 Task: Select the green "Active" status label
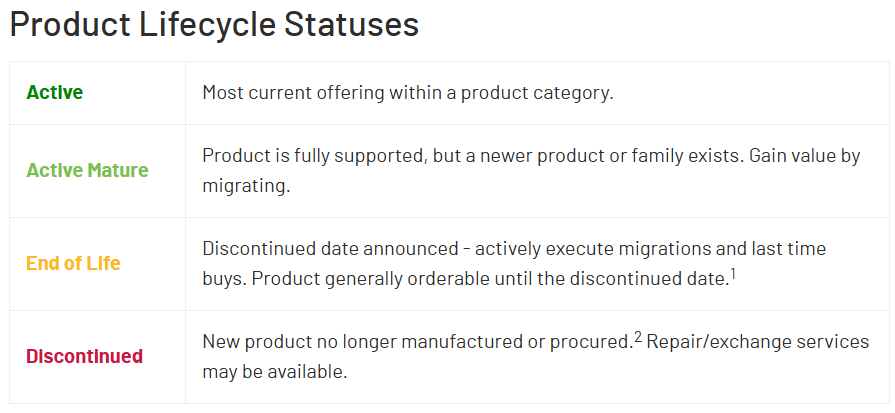(55, 93)
